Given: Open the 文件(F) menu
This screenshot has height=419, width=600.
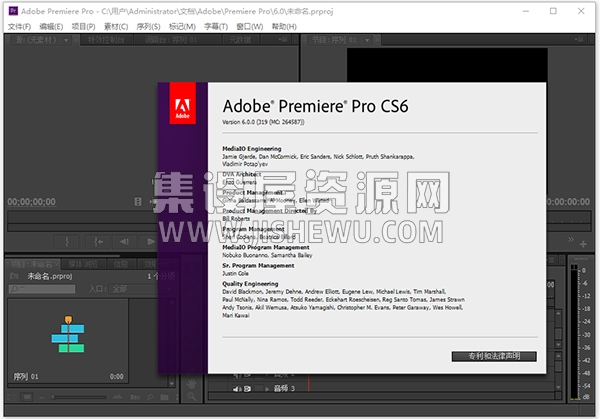Looking at the screenshot, I should [19, 26].
